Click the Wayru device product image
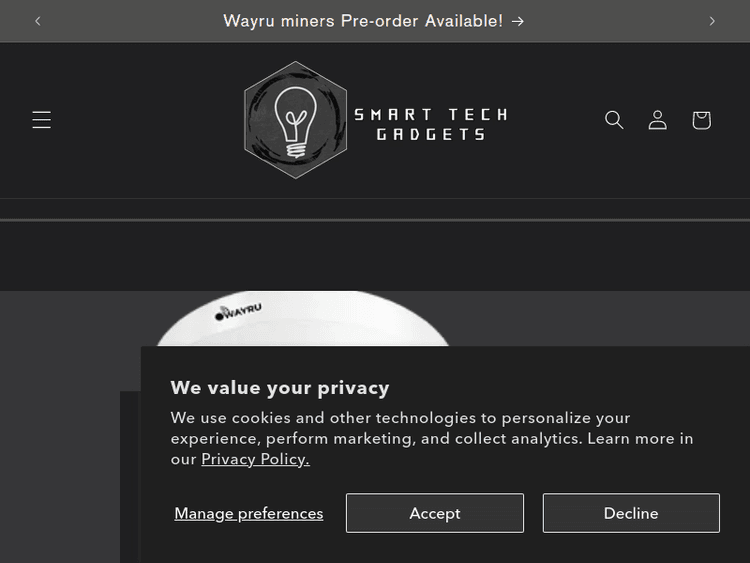 pyautogui.click(x=303, y=319)
